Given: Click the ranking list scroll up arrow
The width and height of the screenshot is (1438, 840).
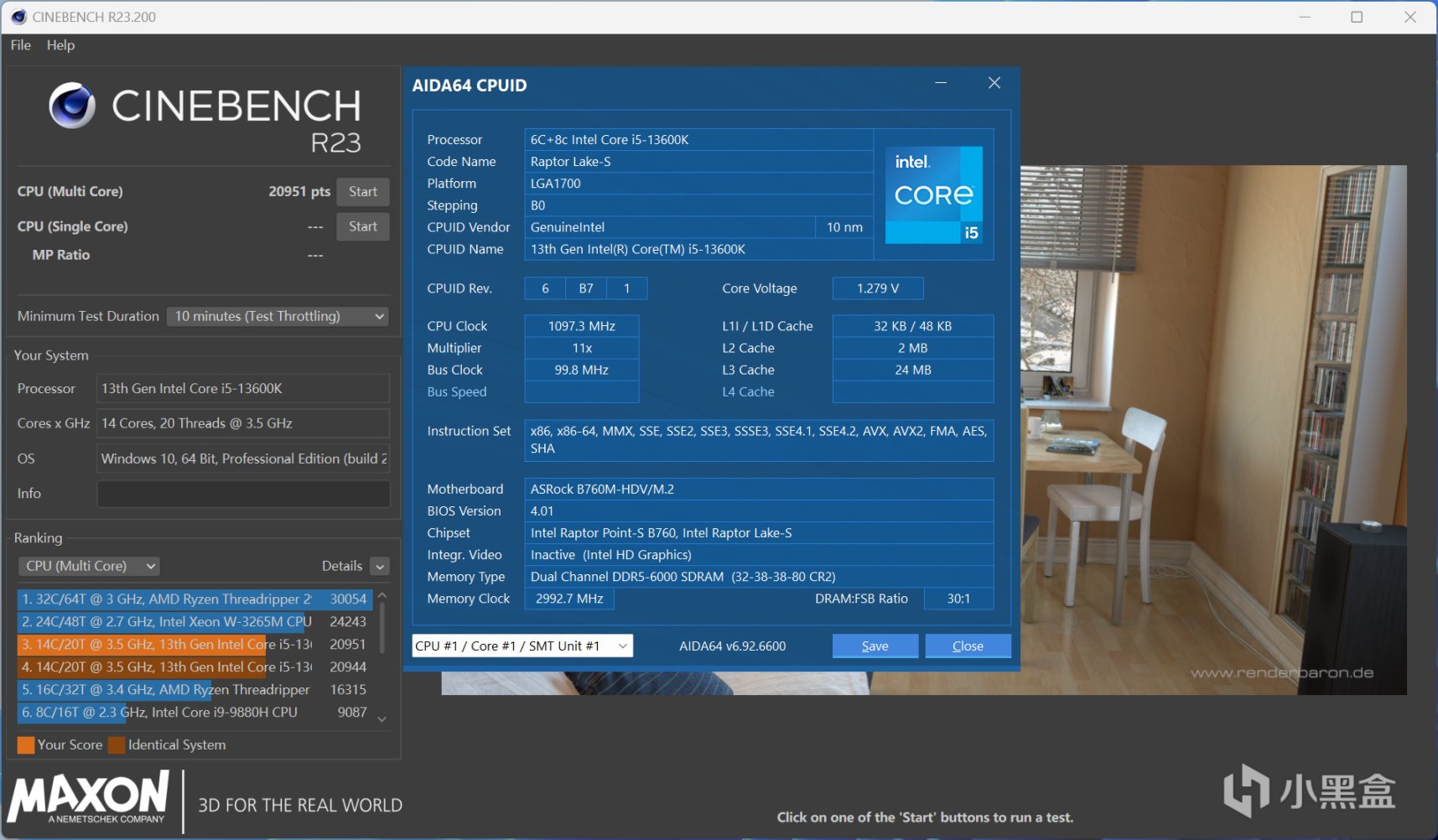Looking at the screenshot, I should [x=382, y=596].
